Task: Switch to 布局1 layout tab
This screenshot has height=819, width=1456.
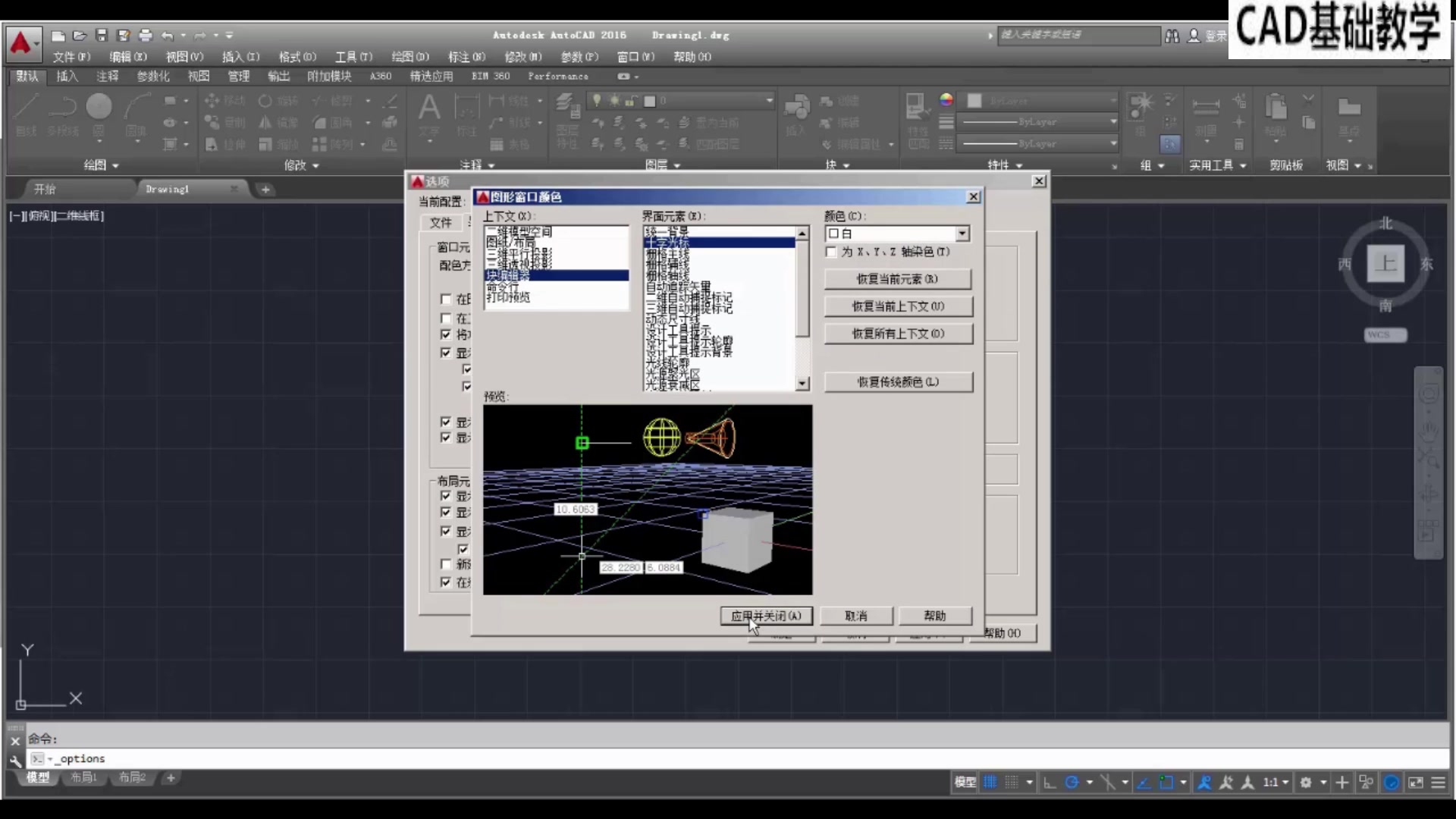Action: [x=83, y=777]
